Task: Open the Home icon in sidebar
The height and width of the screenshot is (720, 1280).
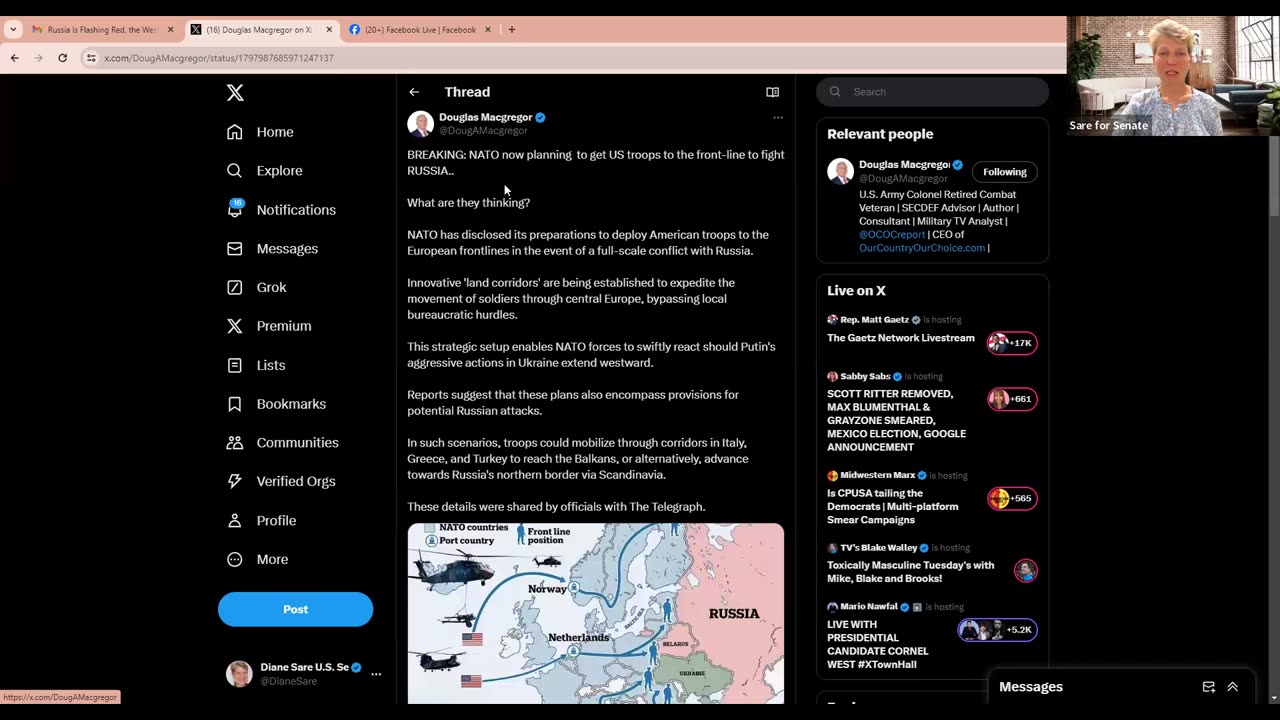Action: click(234, 132)
